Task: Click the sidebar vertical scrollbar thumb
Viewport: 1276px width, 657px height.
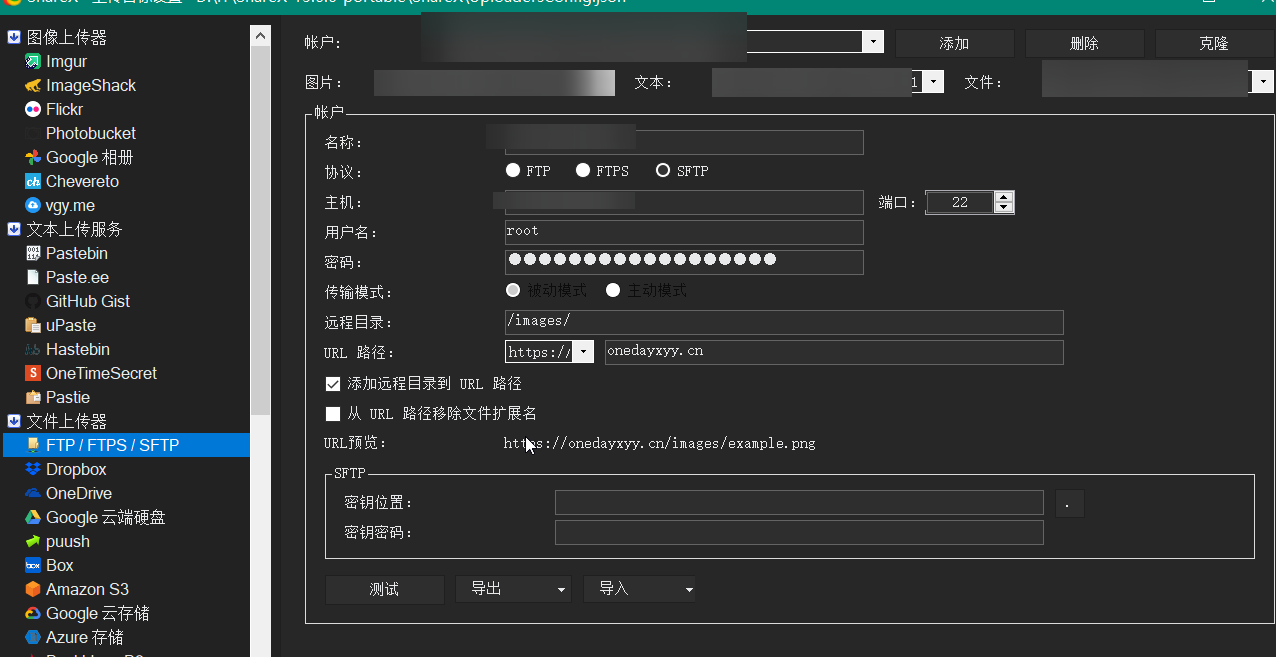Action: pyautogui.click(x=261, y=230)
